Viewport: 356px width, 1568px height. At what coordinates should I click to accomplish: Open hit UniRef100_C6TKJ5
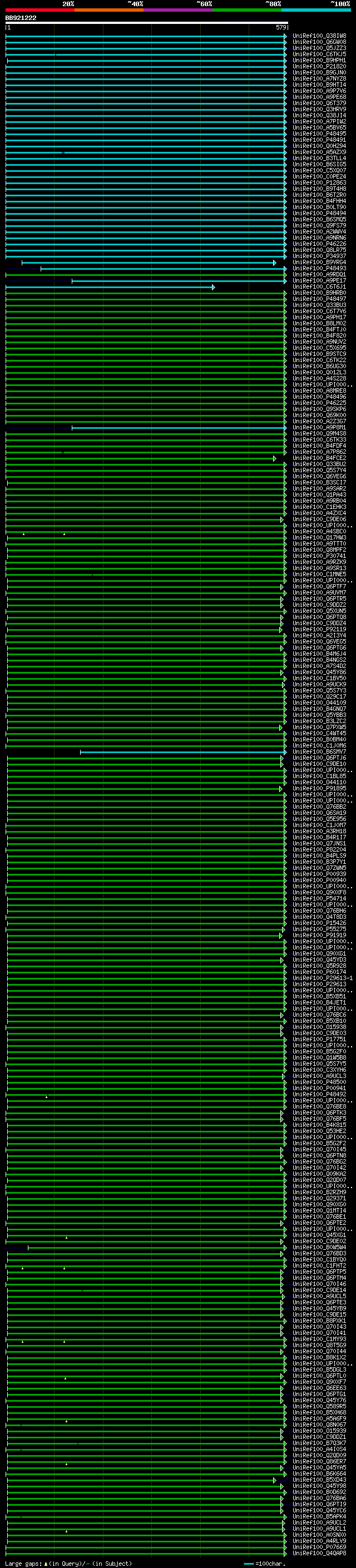point(319,54)
